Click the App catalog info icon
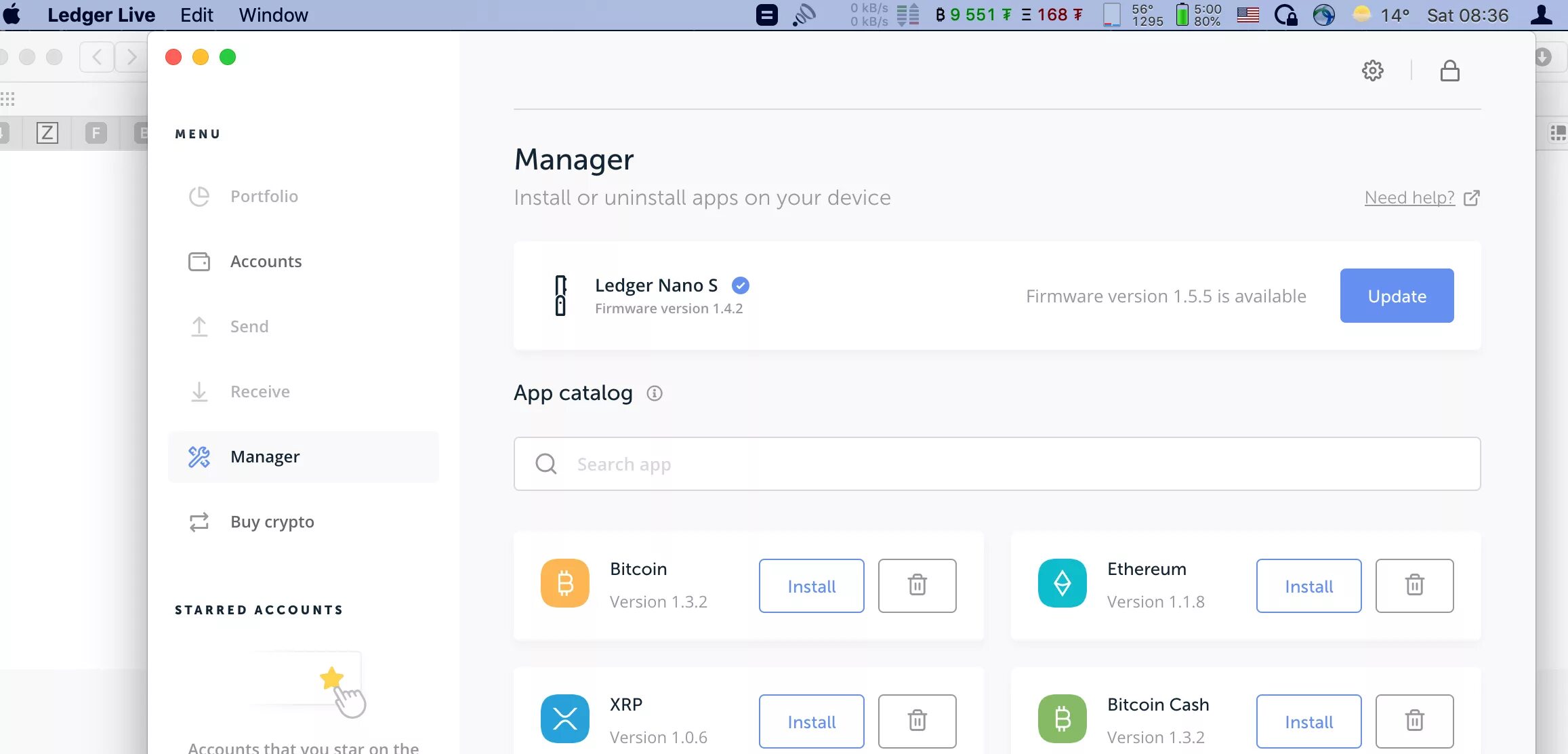The width and height of the screenshot is (1568, 754). point(654,393)
